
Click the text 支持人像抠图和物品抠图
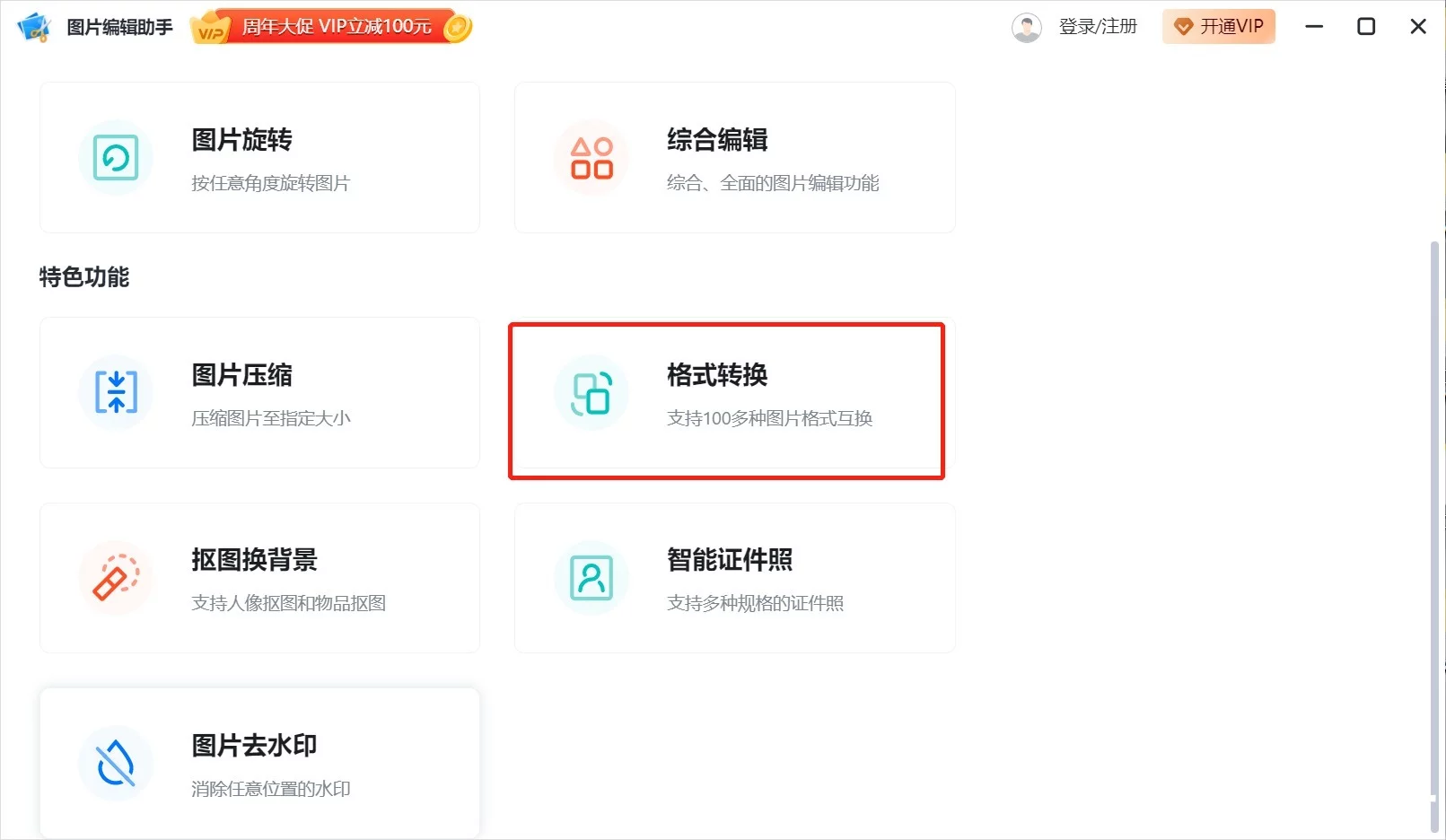(x=288, y=603)
